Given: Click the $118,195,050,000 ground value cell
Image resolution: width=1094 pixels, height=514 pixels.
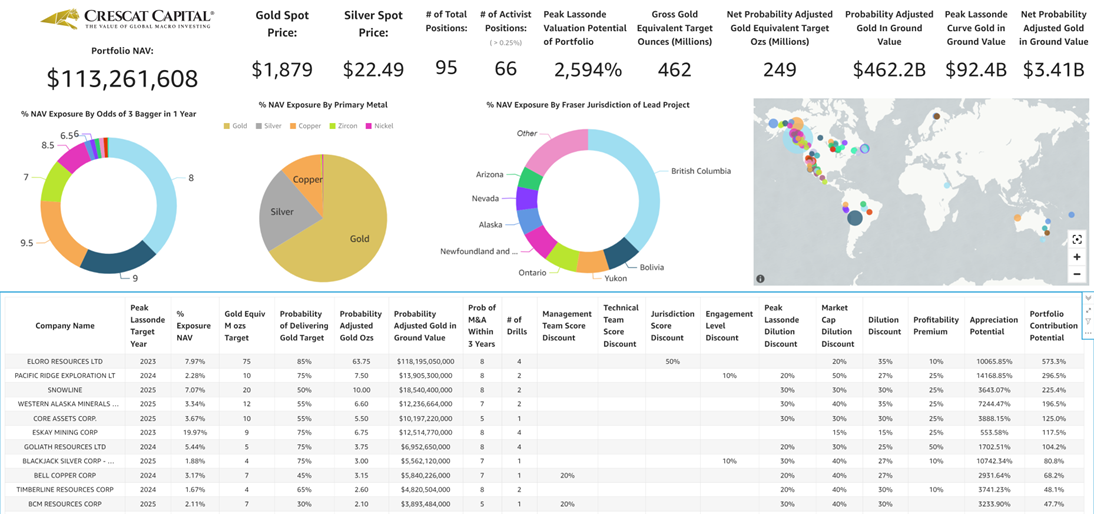Looking at the screenshot, I should pyautogui.click(x=425, y=362).
